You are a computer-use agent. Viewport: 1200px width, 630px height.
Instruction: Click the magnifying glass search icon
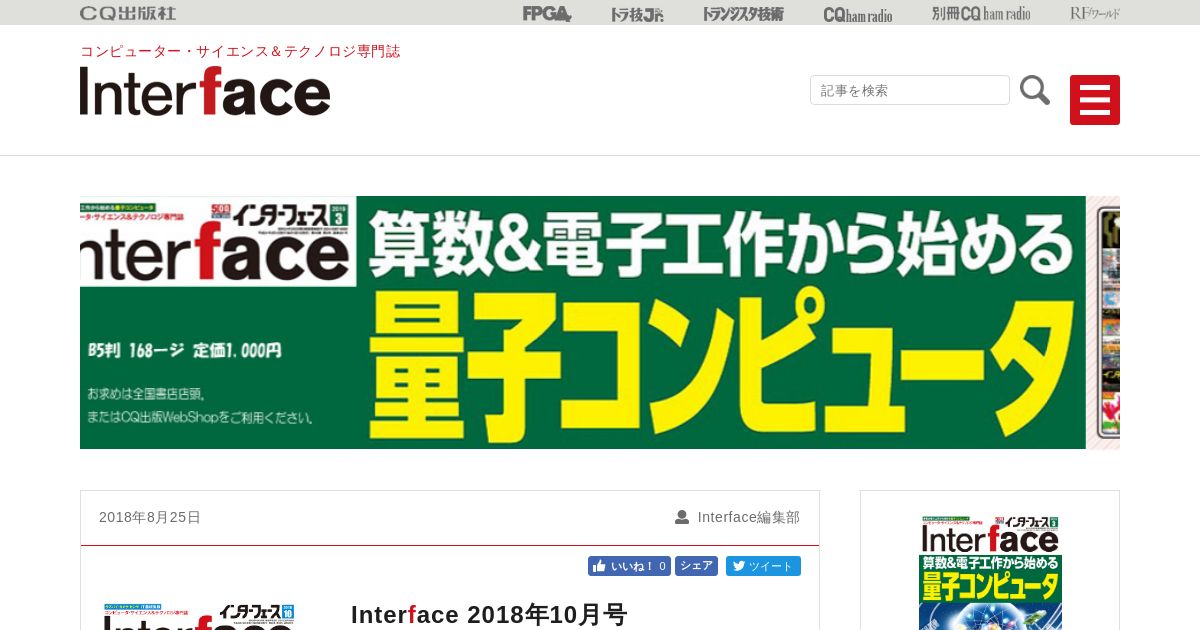click(x=1035, y=90)
